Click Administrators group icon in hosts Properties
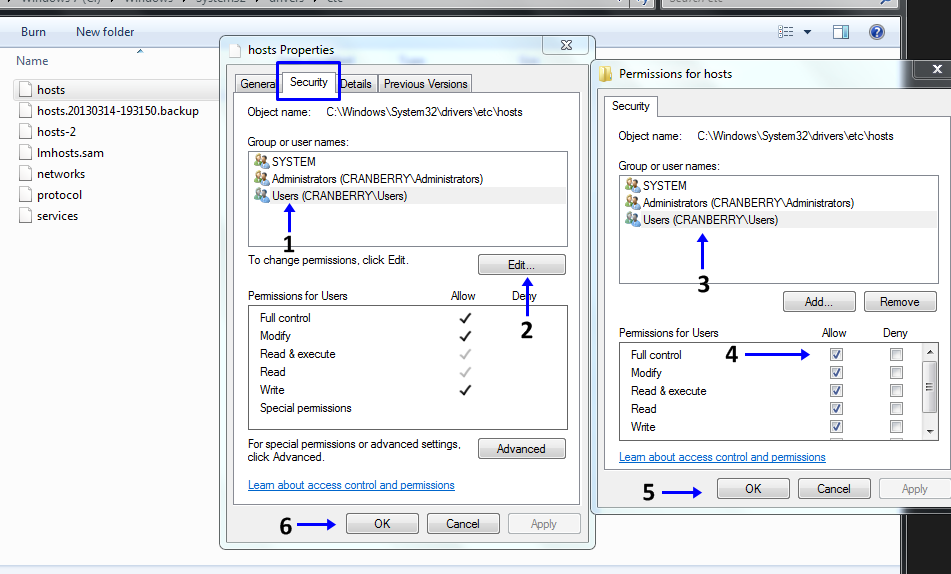Screen dimensions: 951x574 [x=261, y=178]
